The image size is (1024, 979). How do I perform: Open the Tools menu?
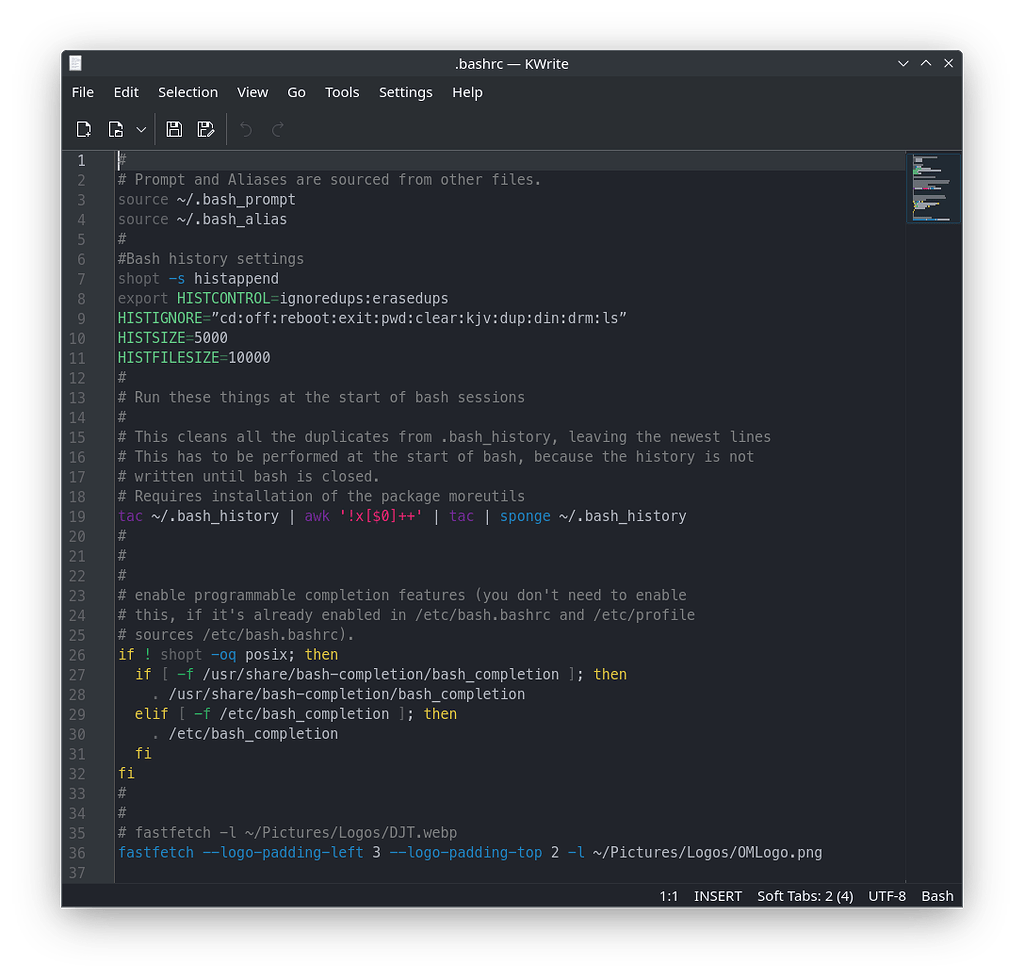point(342,92)
